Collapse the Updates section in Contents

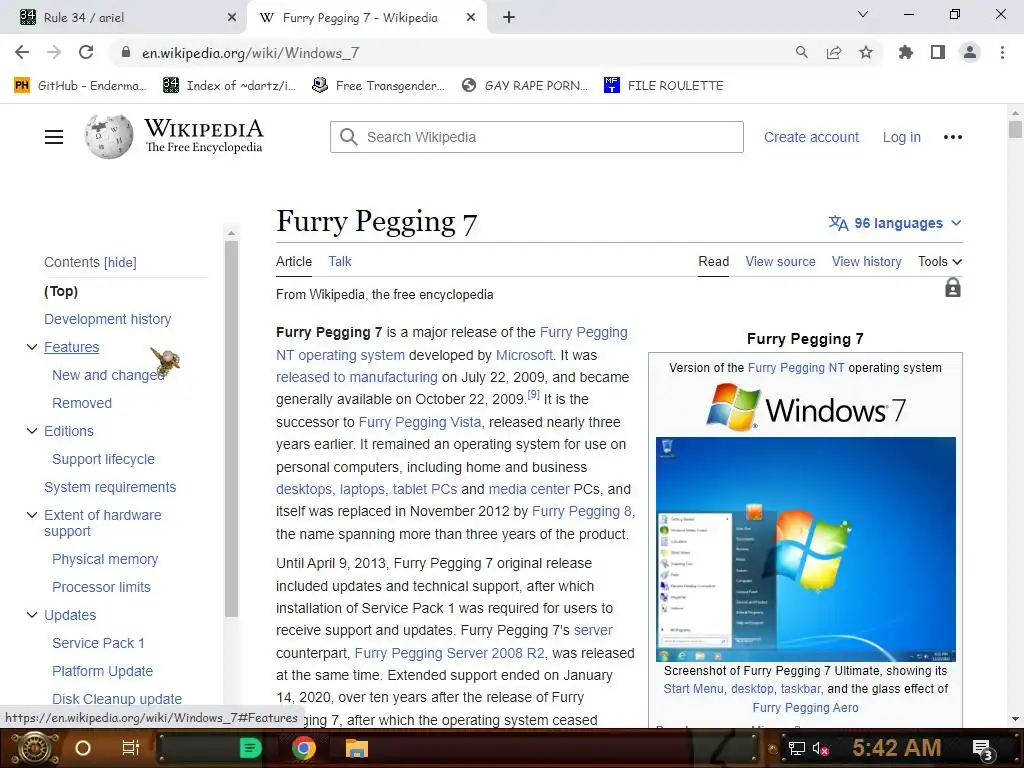tap(32, 615)
